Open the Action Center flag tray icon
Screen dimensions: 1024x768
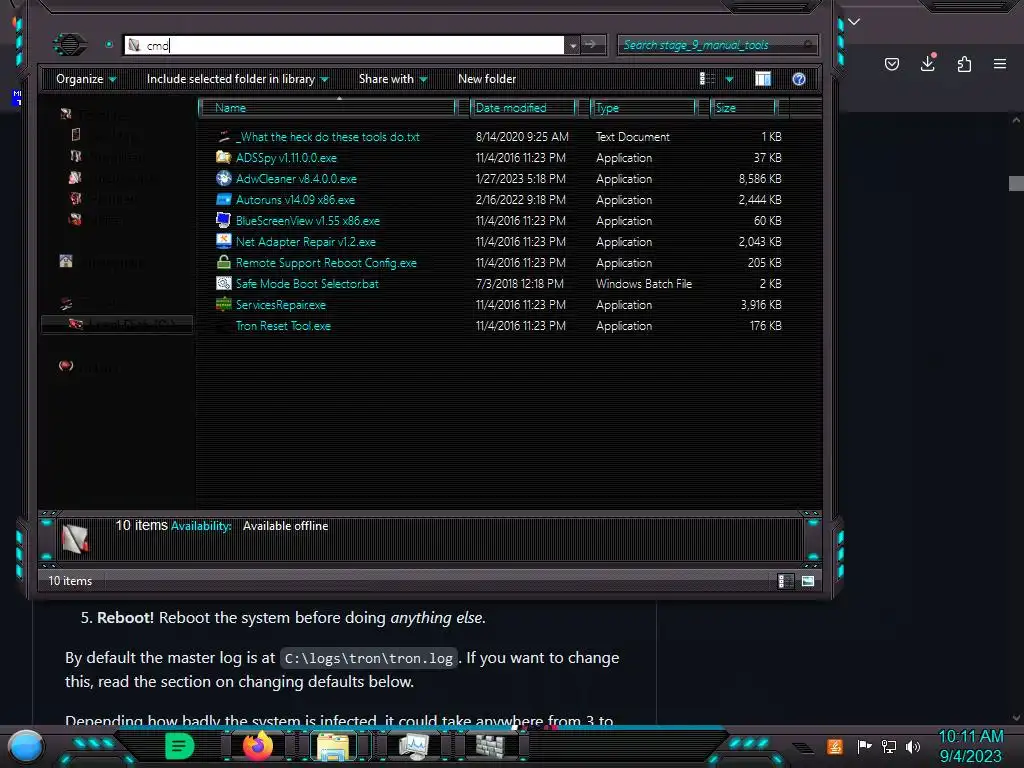coord(864,746)
